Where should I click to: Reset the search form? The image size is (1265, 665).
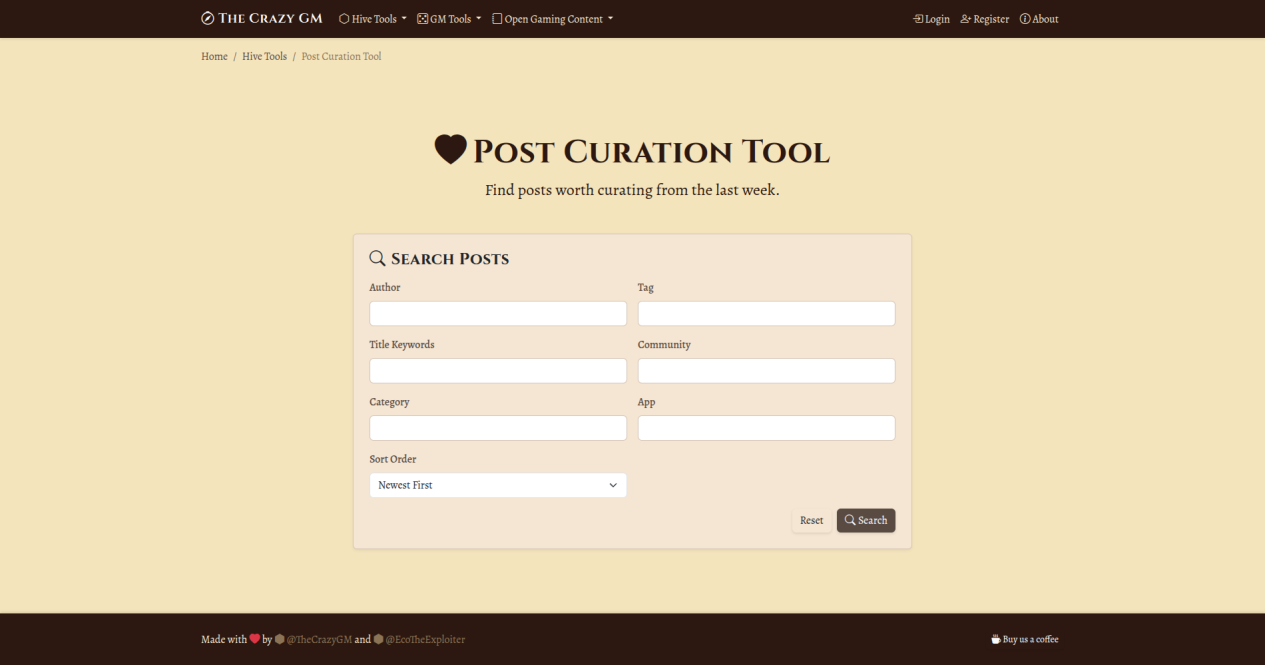pyautogui.click(x=811, y=520)
